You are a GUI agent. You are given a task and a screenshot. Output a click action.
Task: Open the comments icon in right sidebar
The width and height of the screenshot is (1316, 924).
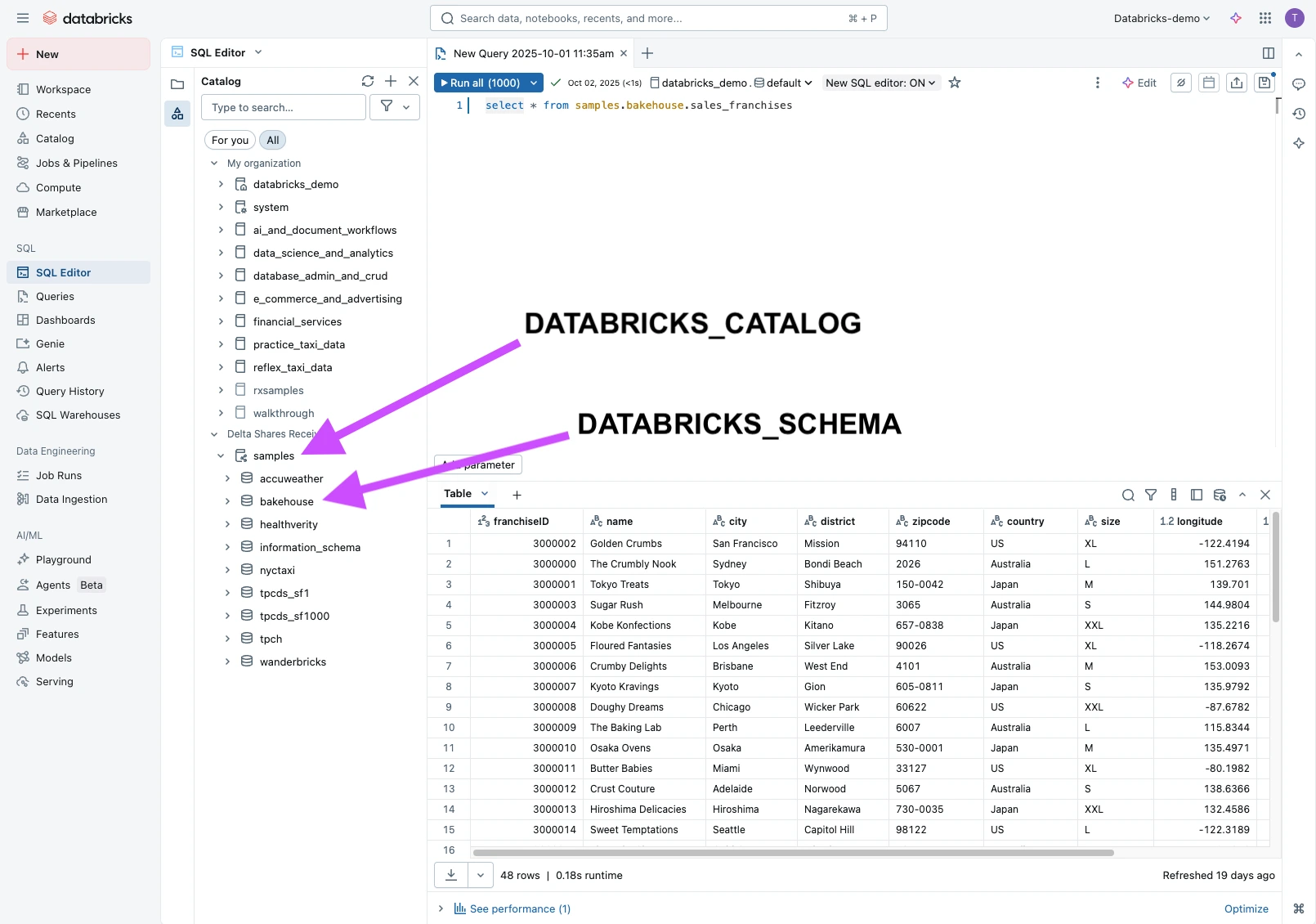pyautogui.click(x=1299, y=84)
